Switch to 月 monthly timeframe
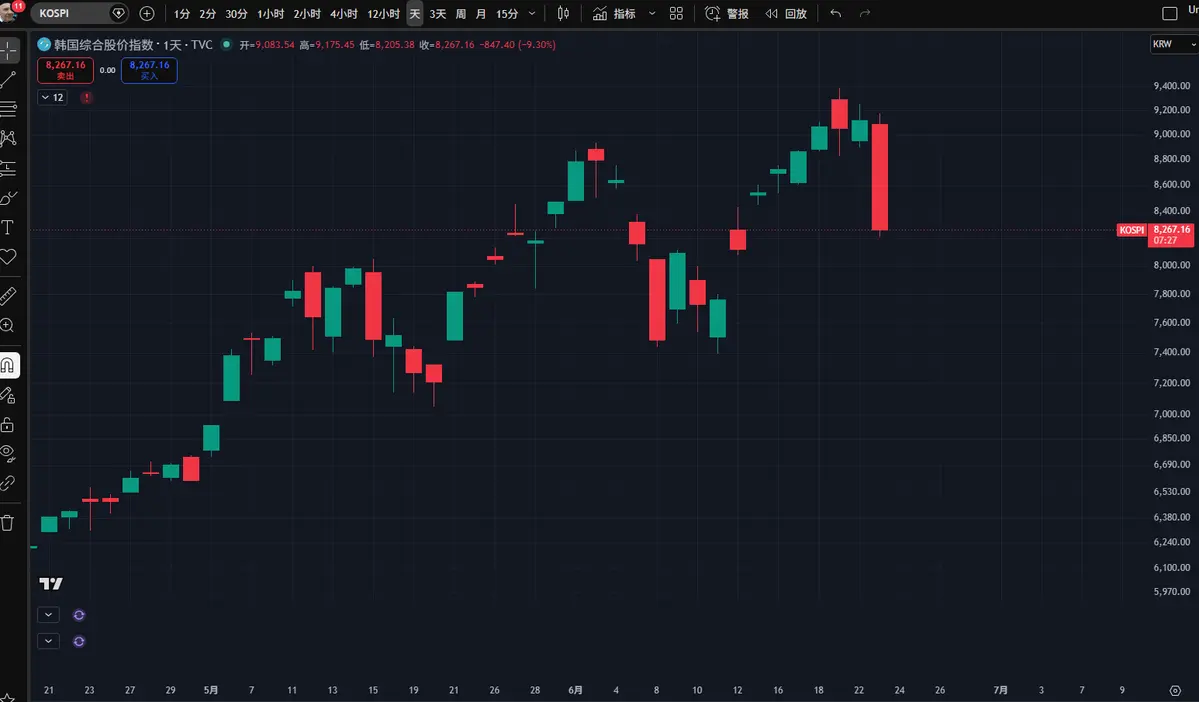Viewport: 1199px width, 702px height. pyautogui.click(x=481, y=14)
